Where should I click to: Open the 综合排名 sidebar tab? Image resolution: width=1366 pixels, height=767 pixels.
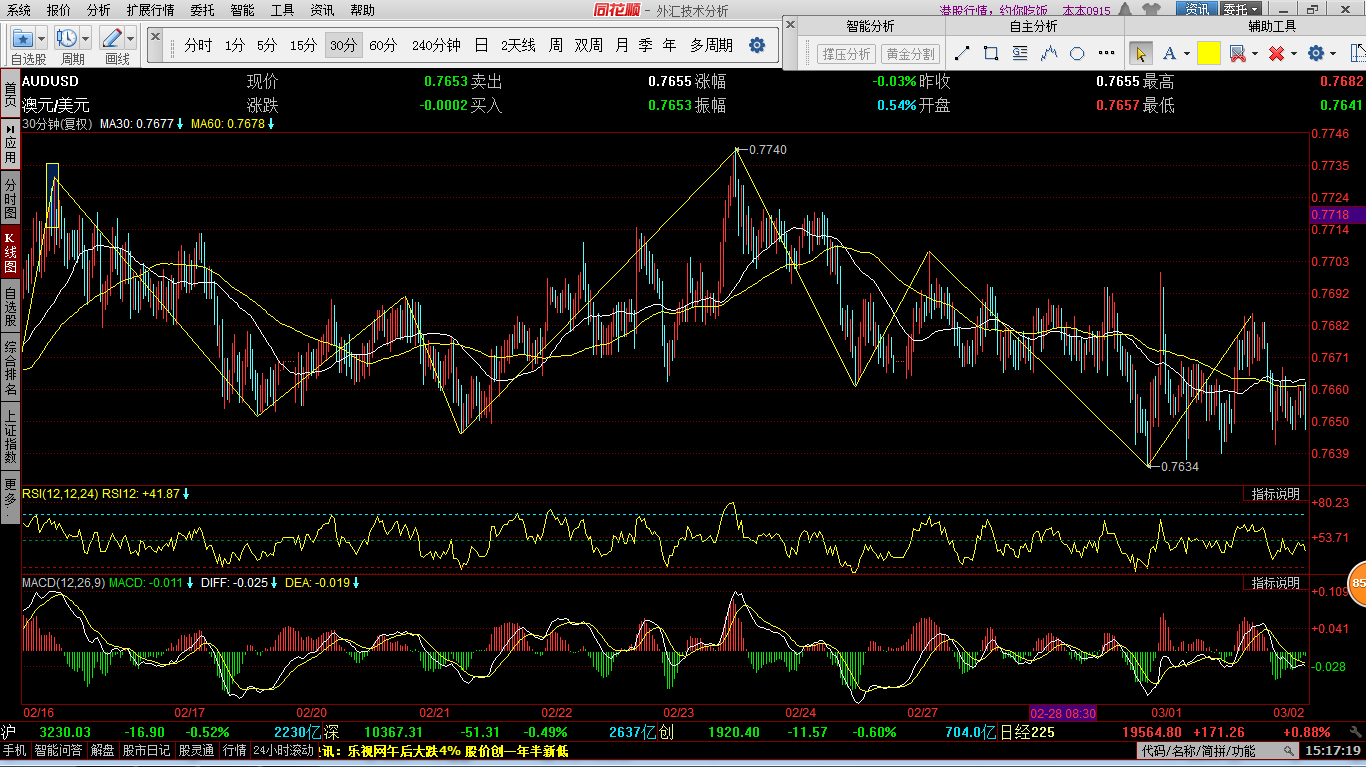click(10, 370)
